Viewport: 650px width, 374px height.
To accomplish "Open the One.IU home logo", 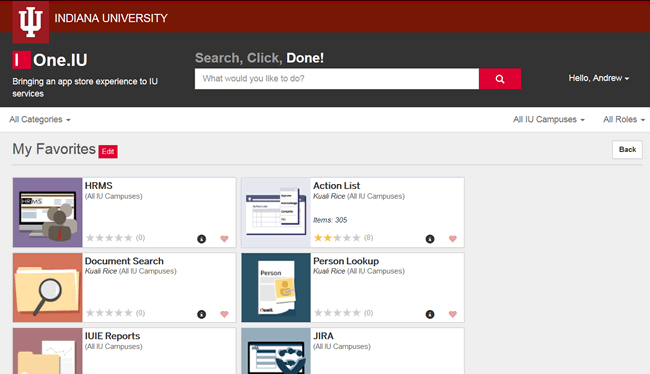I will click(50, 60).
